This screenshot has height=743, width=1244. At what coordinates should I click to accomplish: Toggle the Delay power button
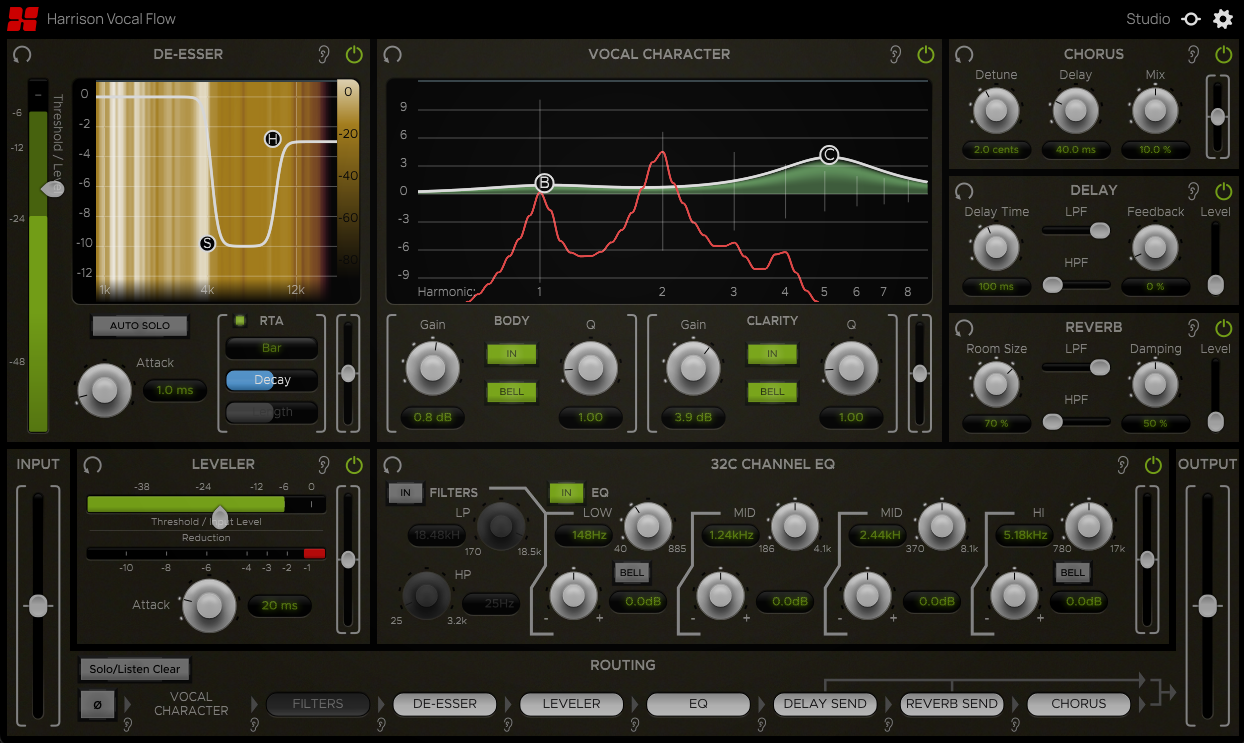[x=1223, y=191]
